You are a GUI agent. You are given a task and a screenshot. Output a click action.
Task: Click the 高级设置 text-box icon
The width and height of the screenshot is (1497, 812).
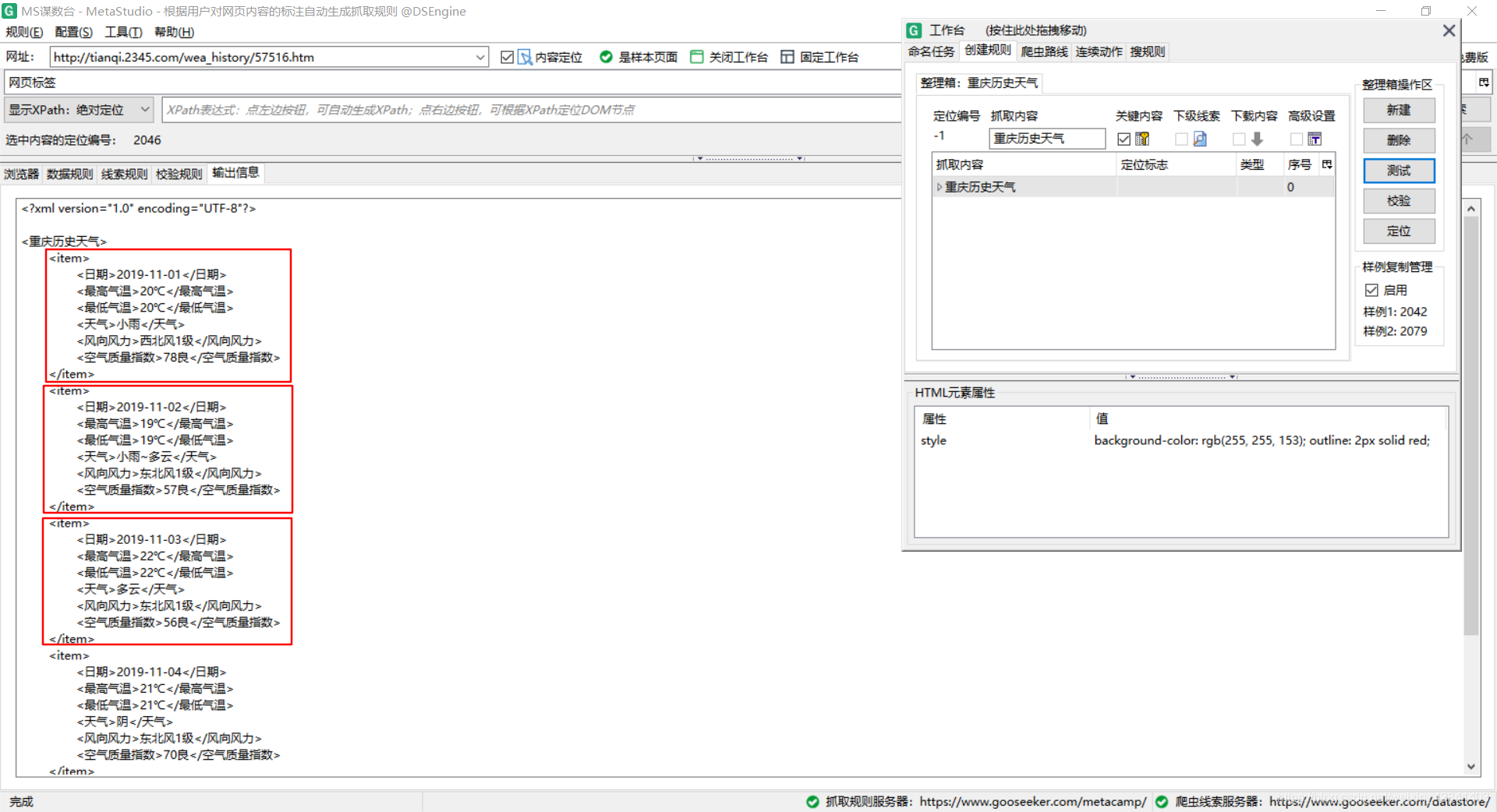point(1315,139)
